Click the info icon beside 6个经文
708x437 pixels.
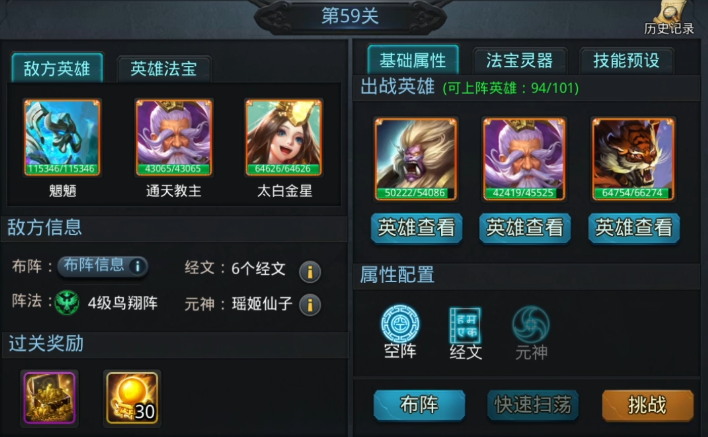coord(310,272)
